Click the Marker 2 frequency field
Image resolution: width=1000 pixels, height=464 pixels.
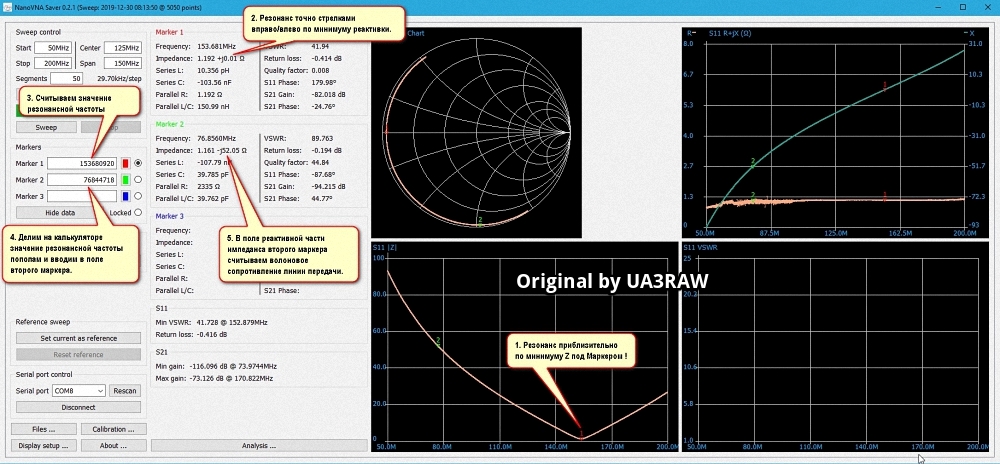pos(82,180)
